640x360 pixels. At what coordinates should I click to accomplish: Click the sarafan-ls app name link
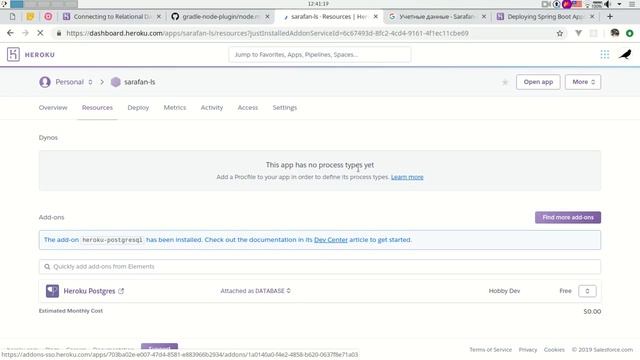pyautogui.click(x=140, y=82)
